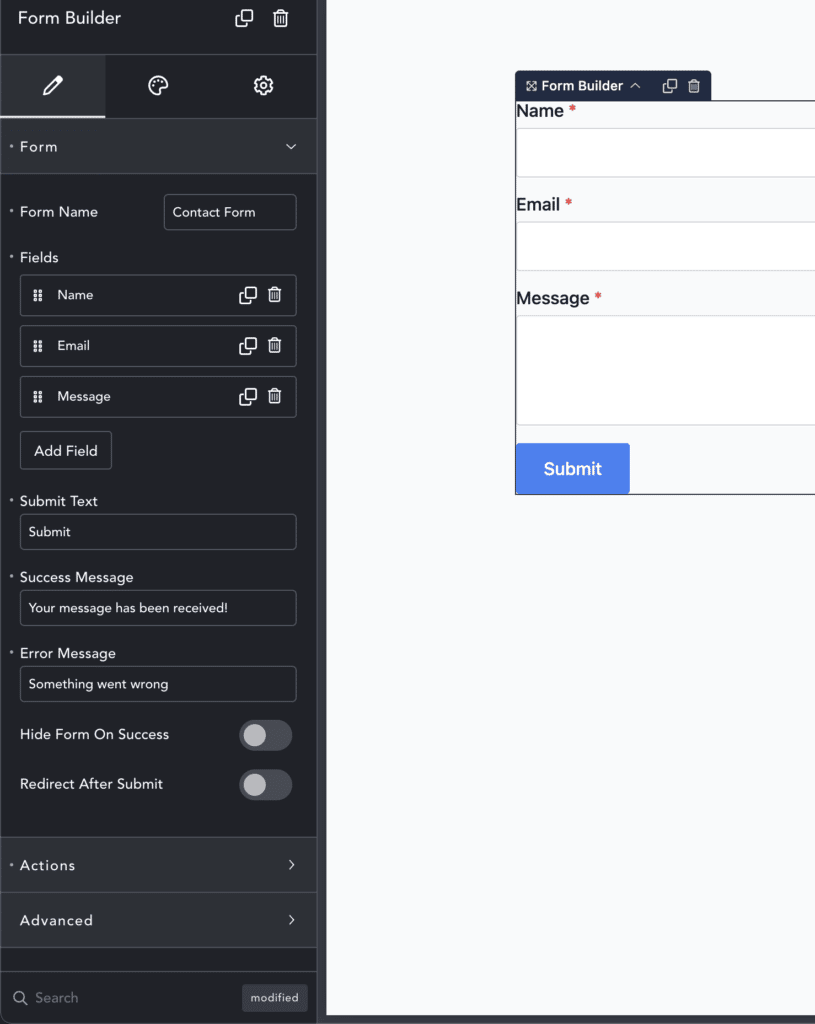Screen dimensions: 815x1024
Task: Expand the Actions section
Action: pyautogui.click(x=159, y=865)
